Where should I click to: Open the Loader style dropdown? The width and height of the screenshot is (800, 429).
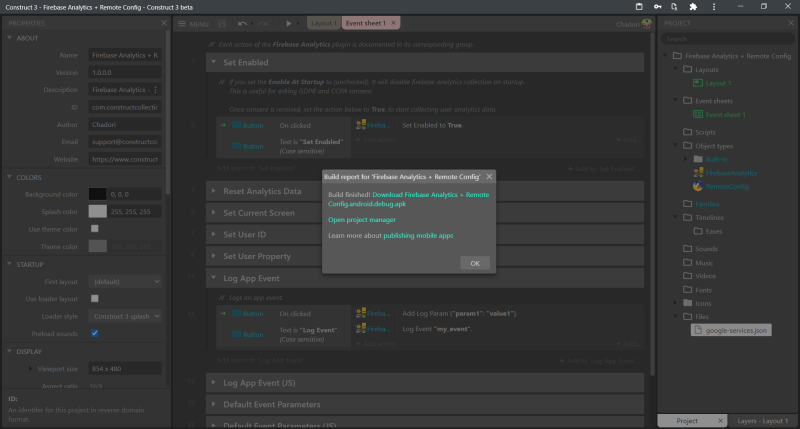point(125,316)
